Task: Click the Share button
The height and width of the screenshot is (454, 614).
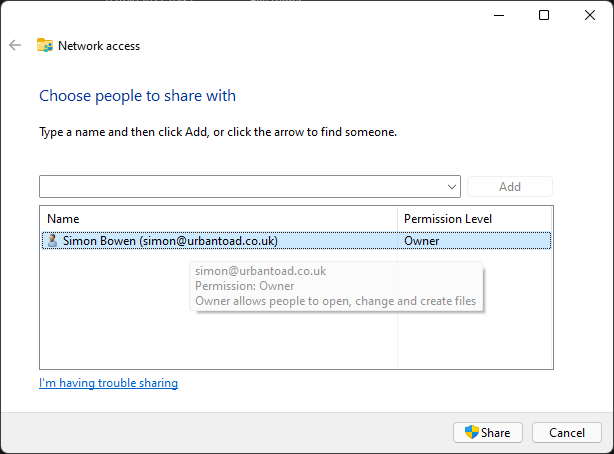Action: click(488, 432)
